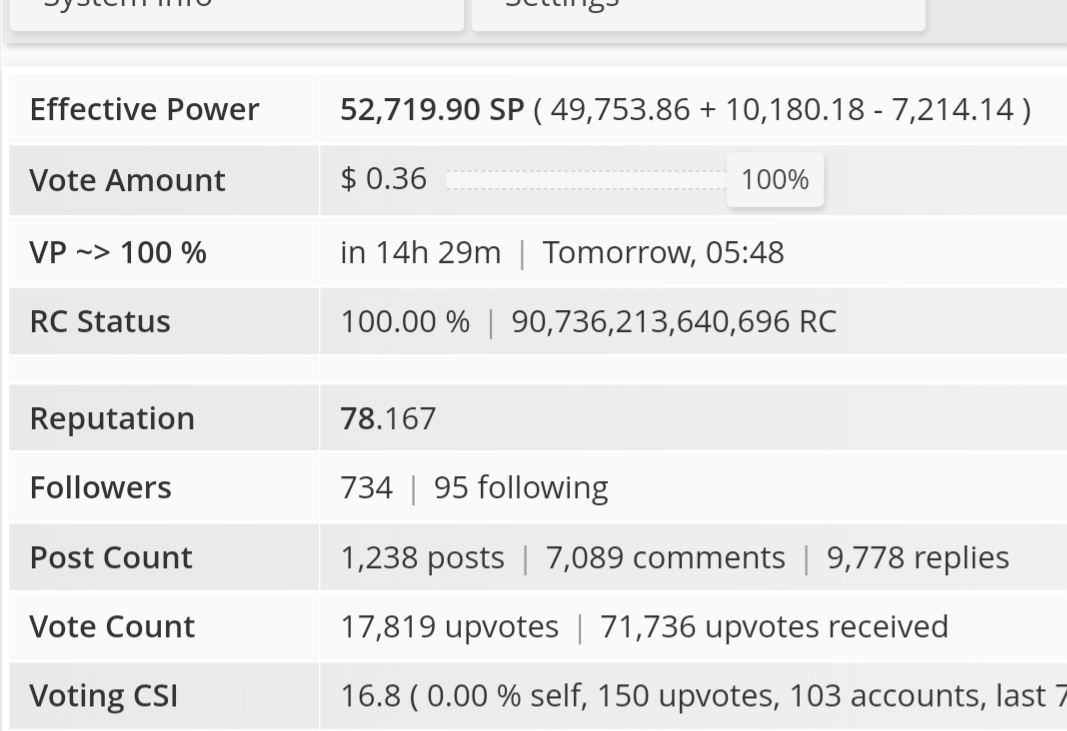
Task: Open the 9,778 replies count
Action: click(x=918, y=557)
